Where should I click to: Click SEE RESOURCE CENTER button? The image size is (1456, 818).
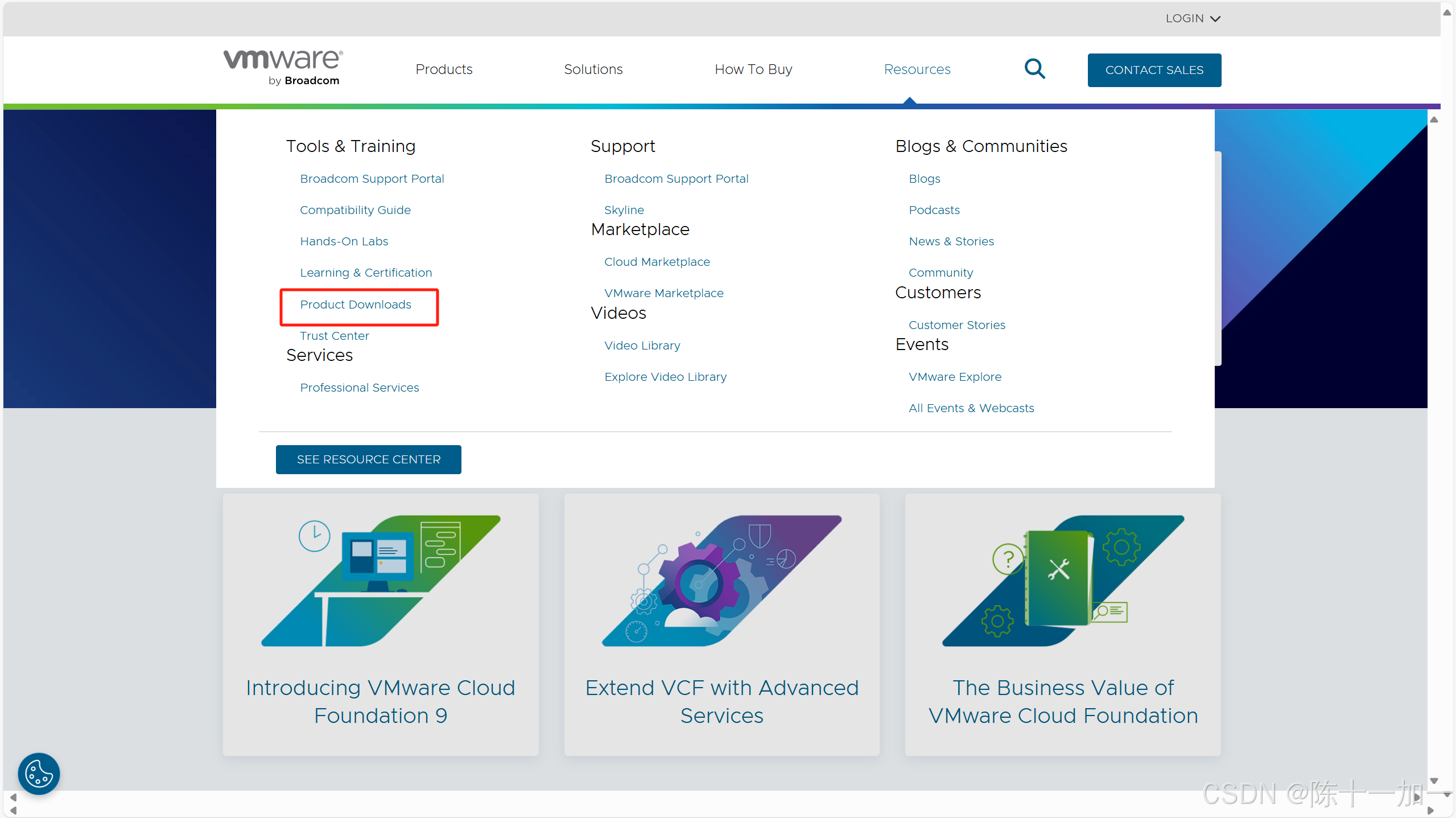pos(368,459)
